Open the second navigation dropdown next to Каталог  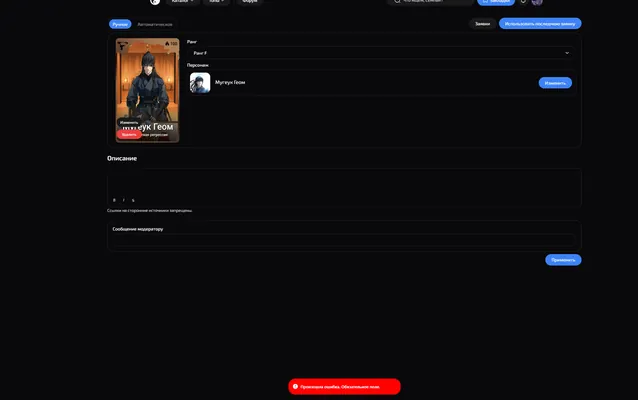coord(216,1)
